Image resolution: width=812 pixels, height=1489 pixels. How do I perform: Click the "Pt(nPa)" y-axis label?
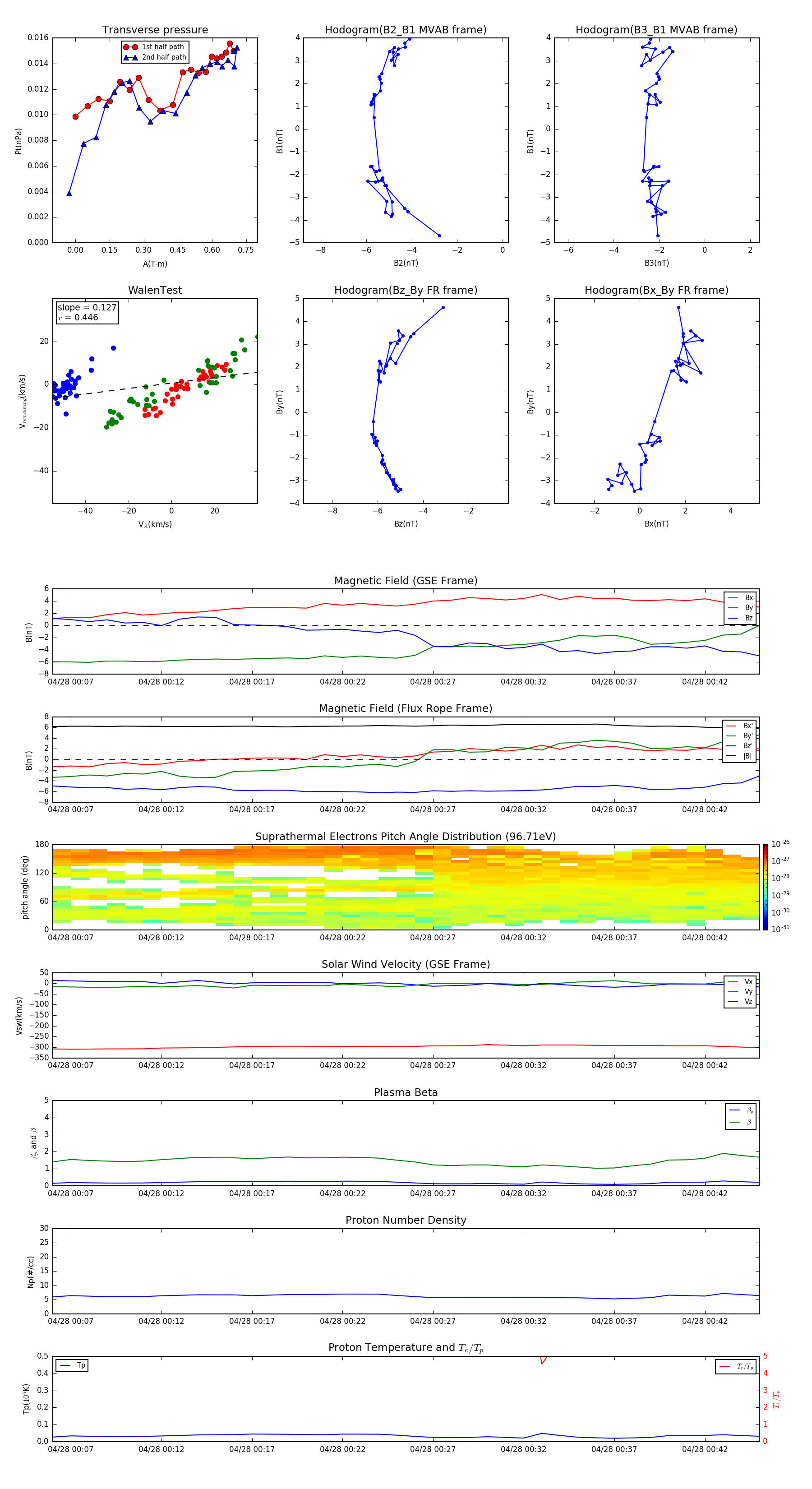coord(18,140)
